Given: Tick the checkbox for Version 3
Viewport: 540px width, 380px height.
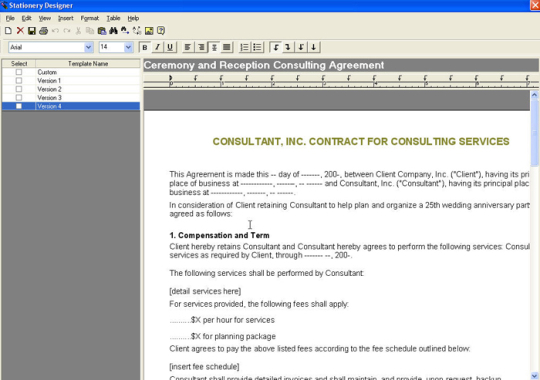Looking at the screenshot, I should 19,98.
